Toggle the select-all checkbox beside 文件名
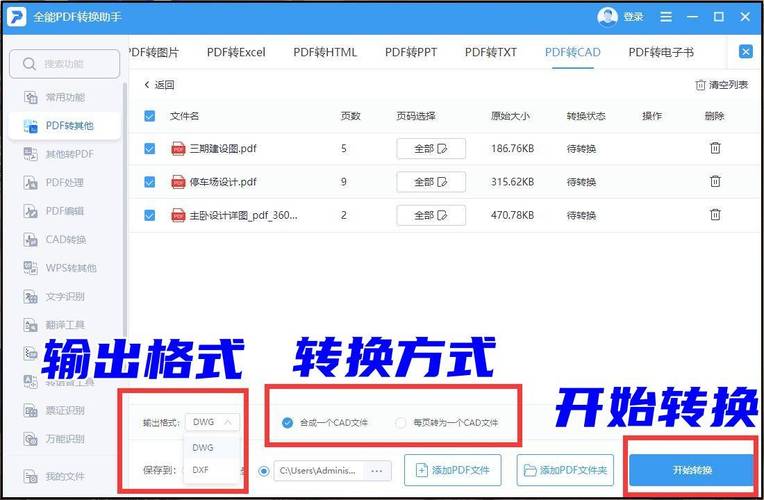The image size is (764, 500). [150, 116]
